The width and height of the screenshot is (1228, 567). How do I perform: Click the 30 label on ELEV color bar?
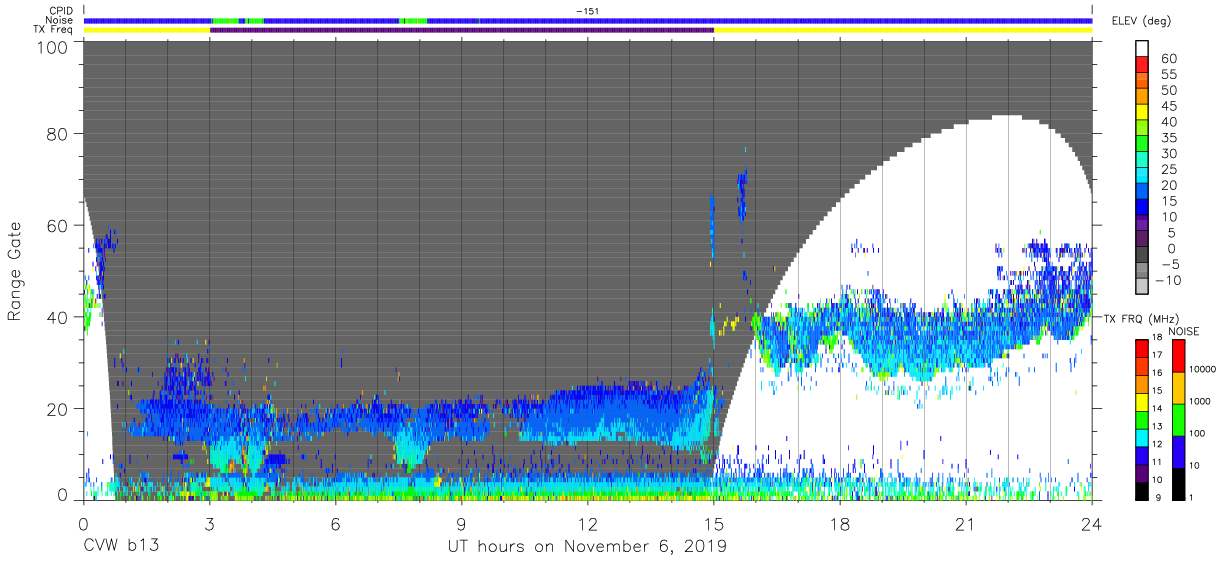click(1168, 154)
